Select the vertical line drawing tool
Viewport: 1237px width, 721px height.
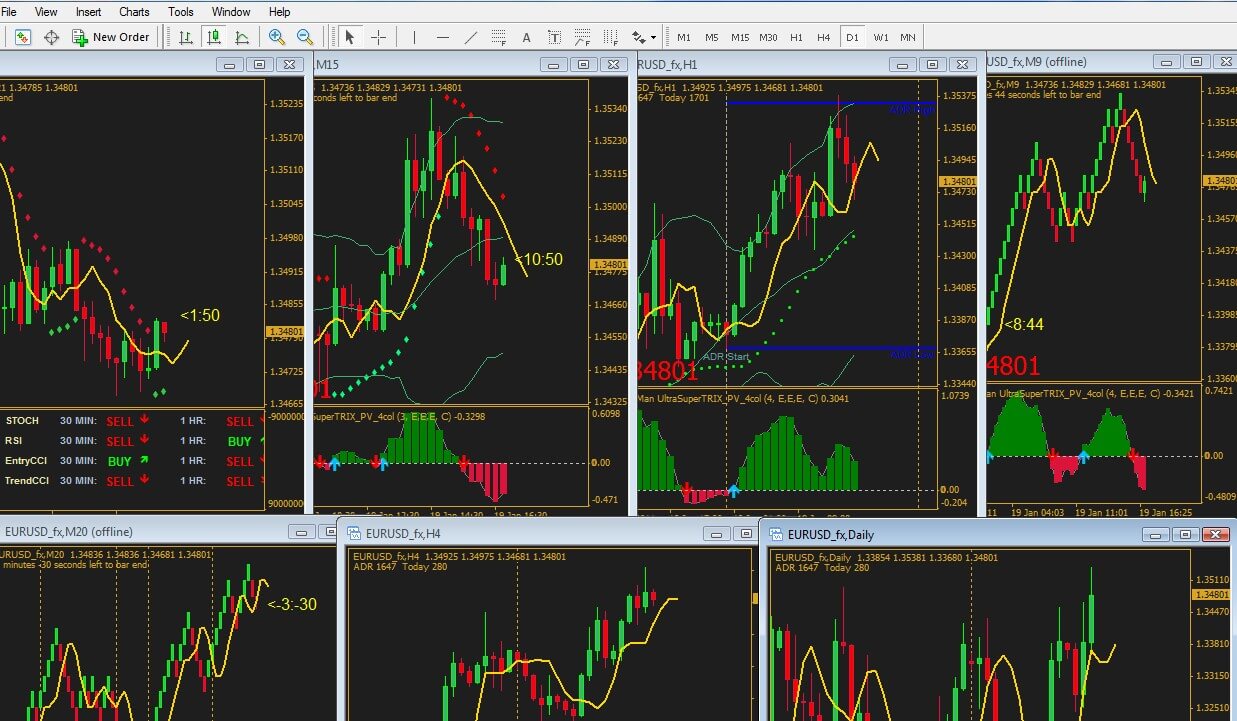(x=414, y=37)
